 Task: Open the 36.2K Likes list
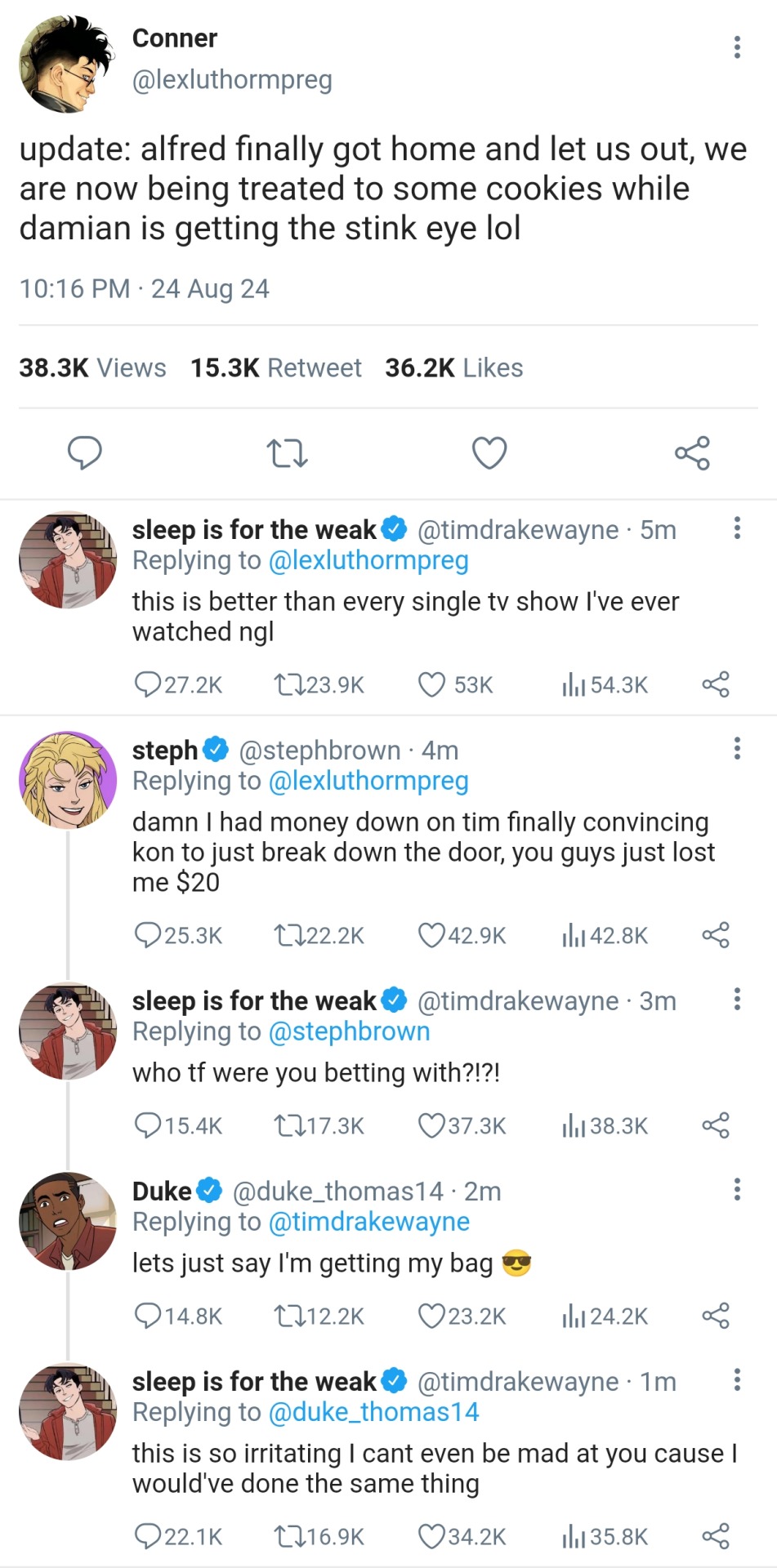[454, 368]
